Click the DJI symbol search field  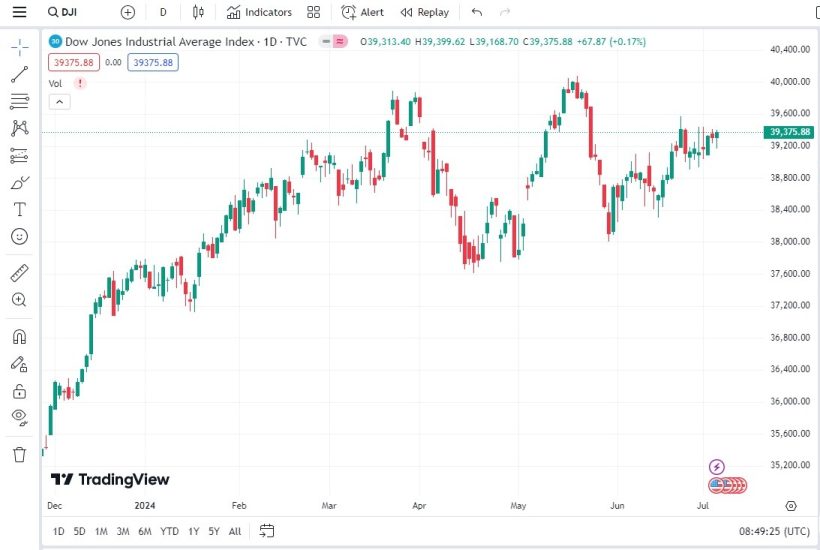point(75,12)
